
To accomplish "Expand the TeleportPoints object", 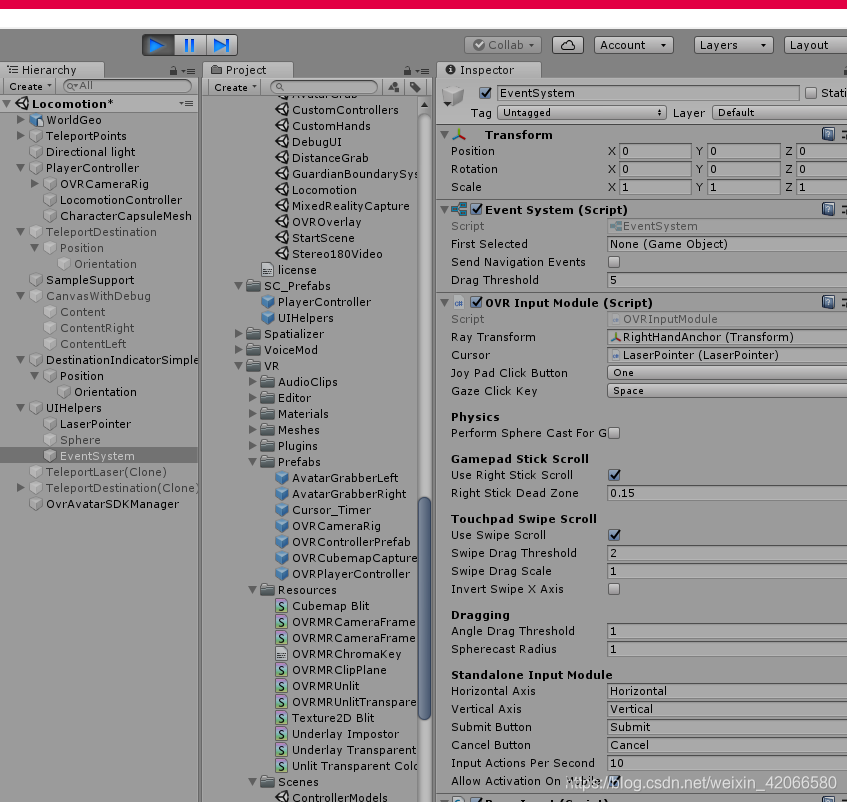I will tap(21, 136).
